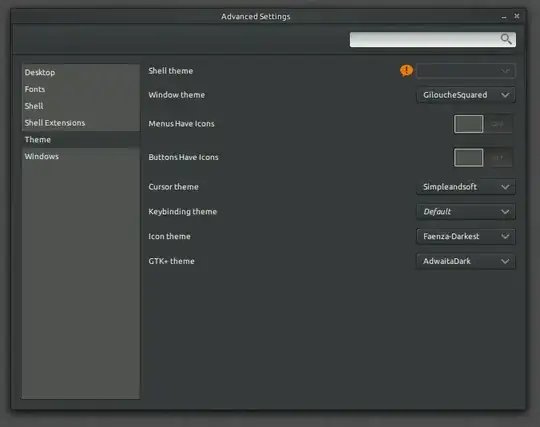Minimize the Advanced Settings window
Viewport: 540px width, 427px height.
pyautogui.click(x=504, y=17)
